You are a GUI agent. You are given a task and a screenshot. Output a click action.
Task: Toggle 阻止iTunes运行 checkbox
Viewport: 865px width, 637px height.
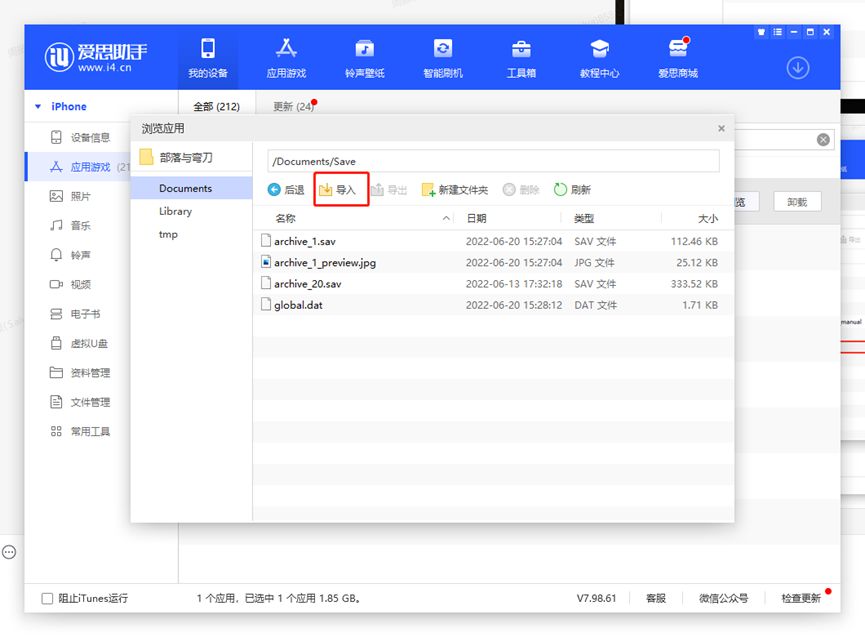[47, 598]
